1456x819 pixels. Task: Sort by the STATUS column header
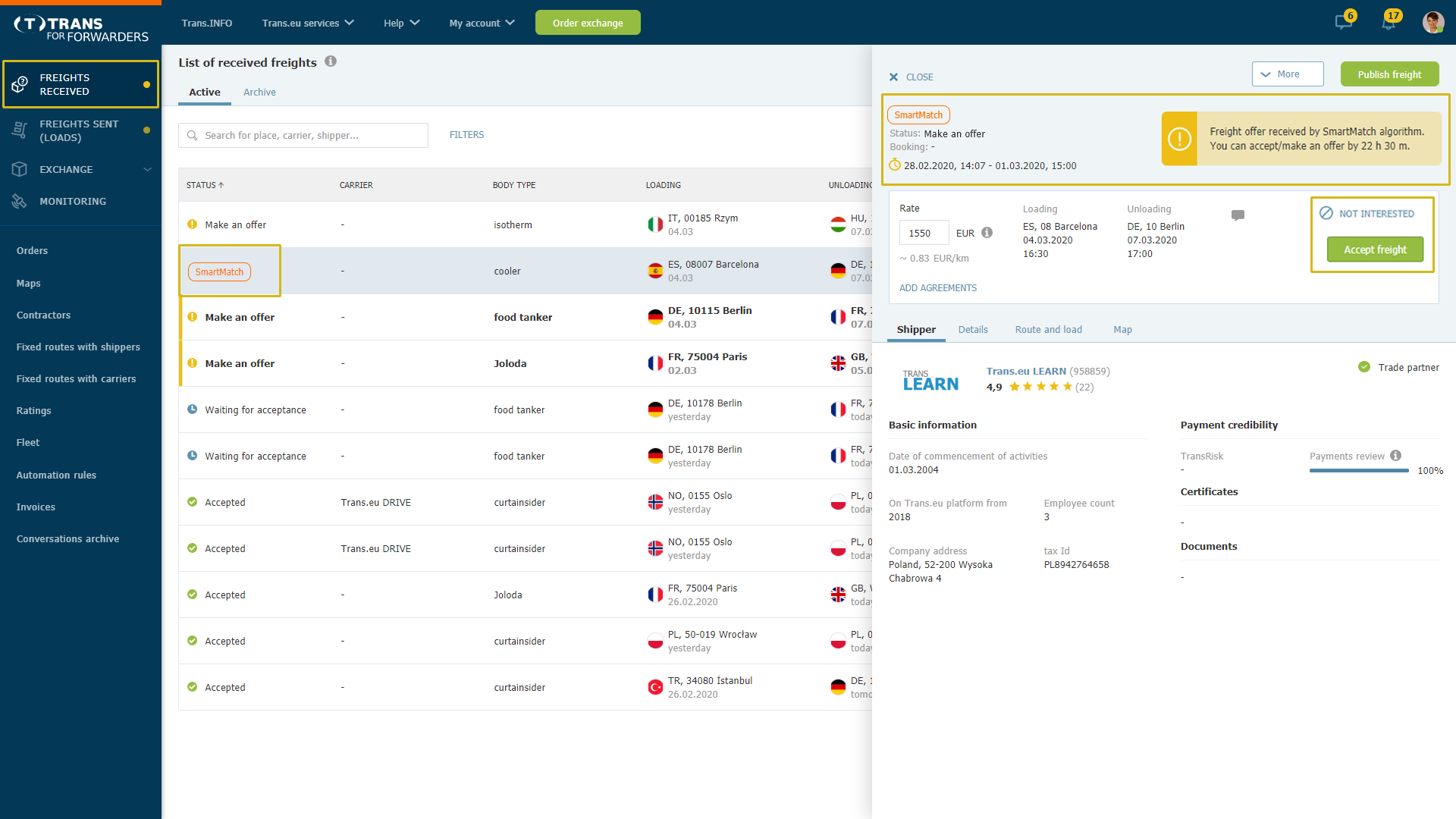pyautogui.click(x=205, y=185)
